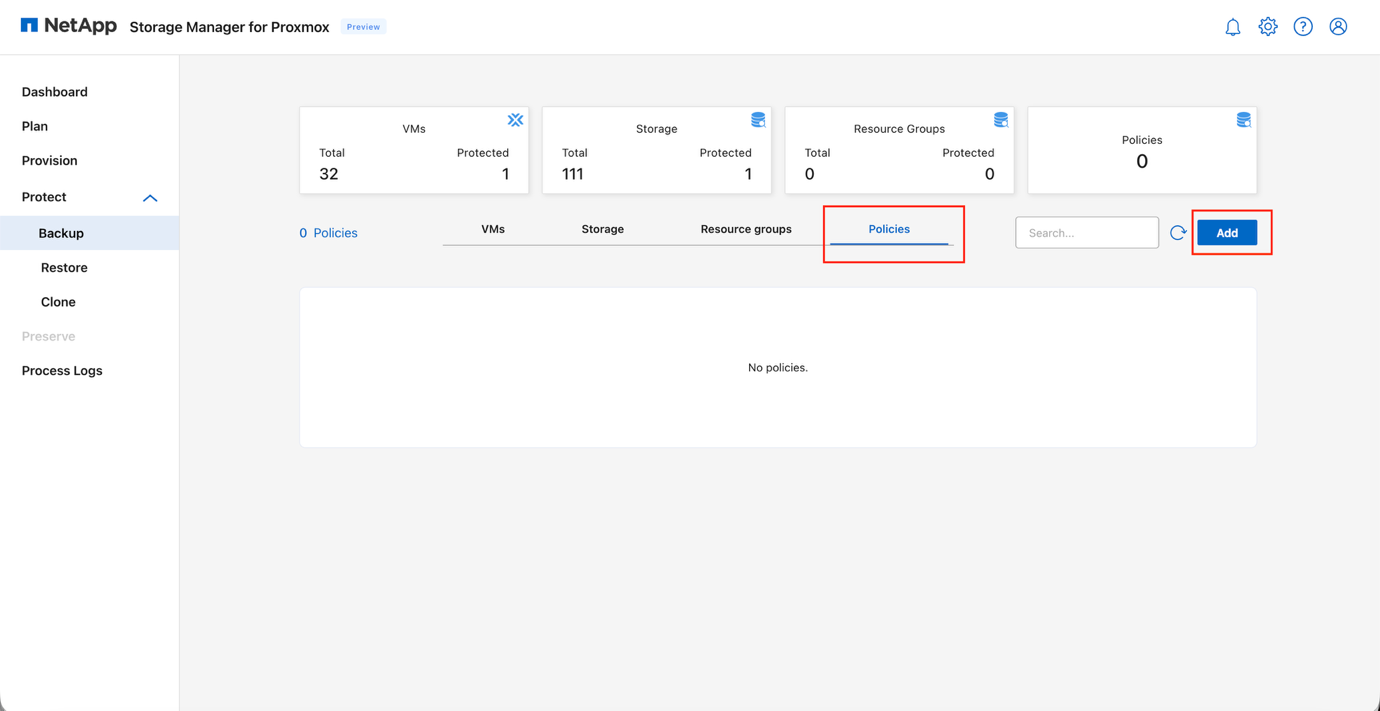1380x711 pixels.
Task: Open the notifications bell
Action: click(1232, 26)
